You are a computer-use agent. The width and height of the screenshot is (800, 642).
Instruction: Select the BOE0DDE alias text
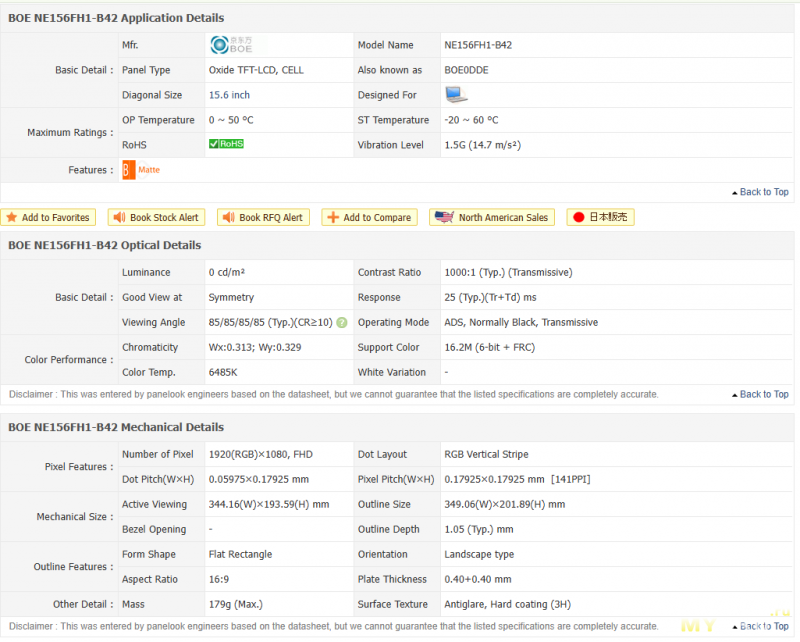click(x=466, y=70)
